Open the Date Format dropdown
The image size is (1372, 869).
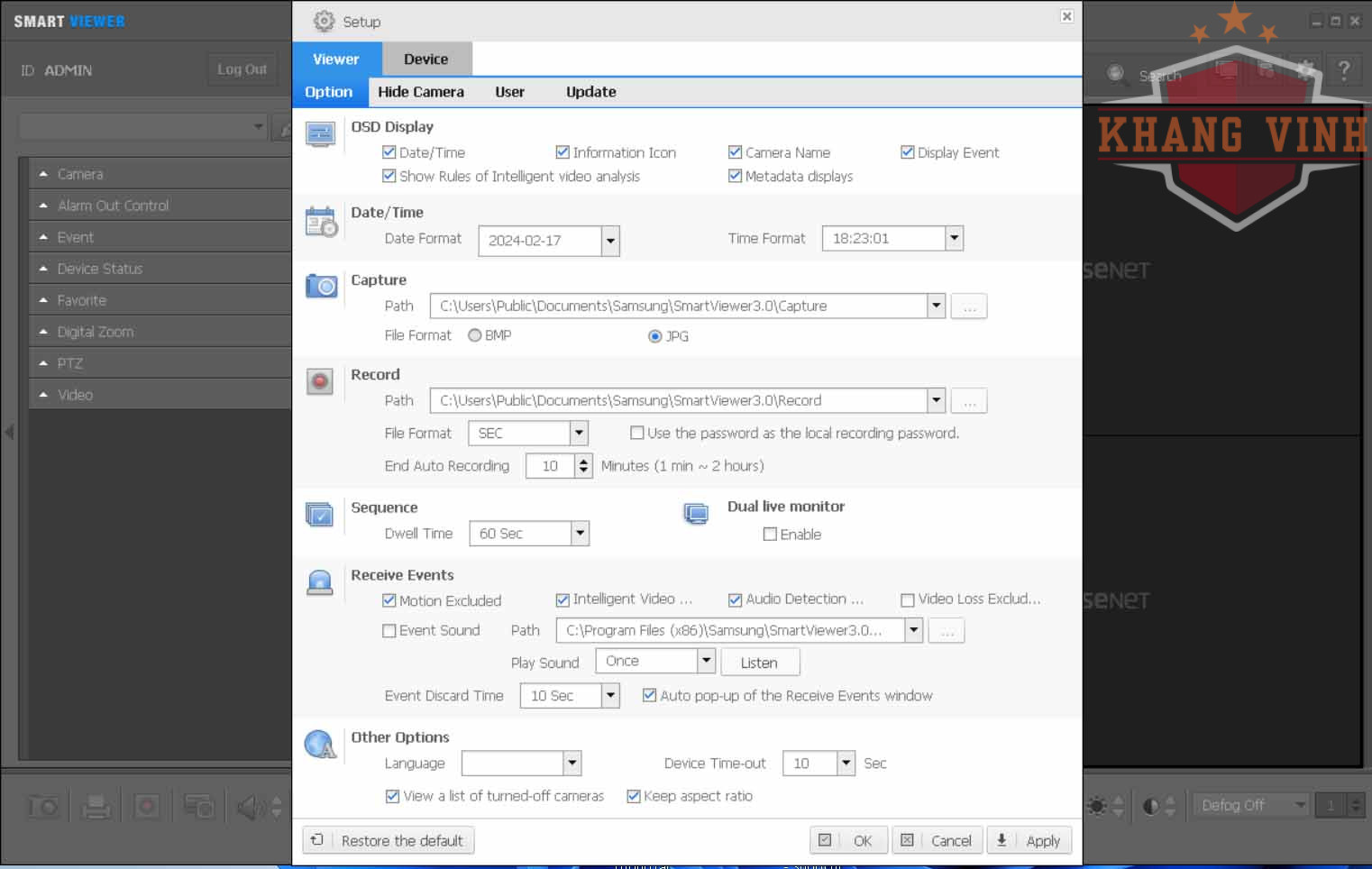(610, 241)
